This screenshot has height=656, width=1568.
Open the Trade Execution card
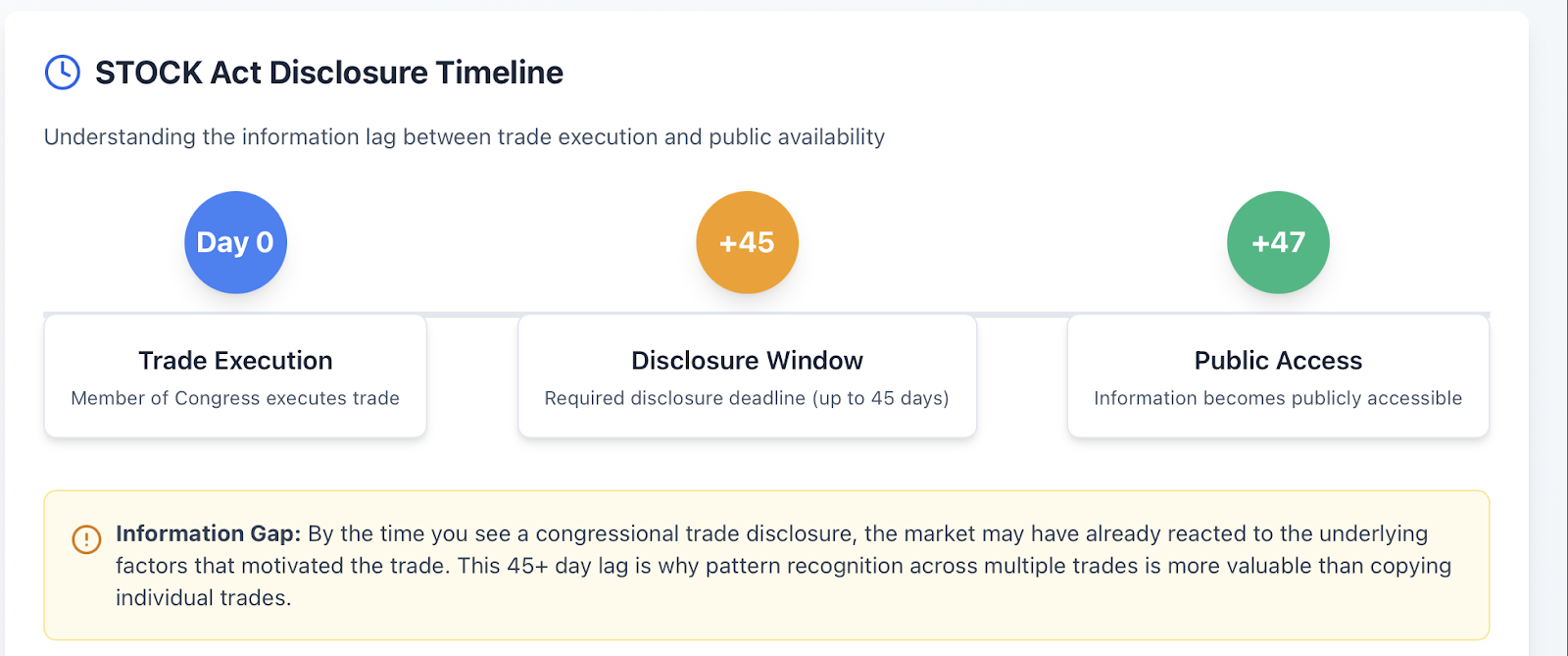tap(235, 377)
